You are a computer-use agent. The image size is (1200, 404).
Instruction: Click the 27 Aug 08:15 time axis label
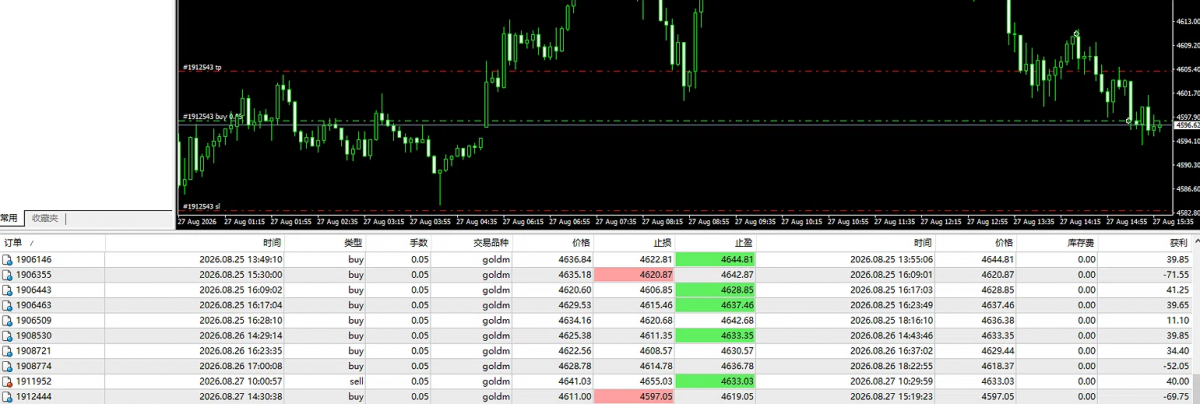(x=663, y=222)
